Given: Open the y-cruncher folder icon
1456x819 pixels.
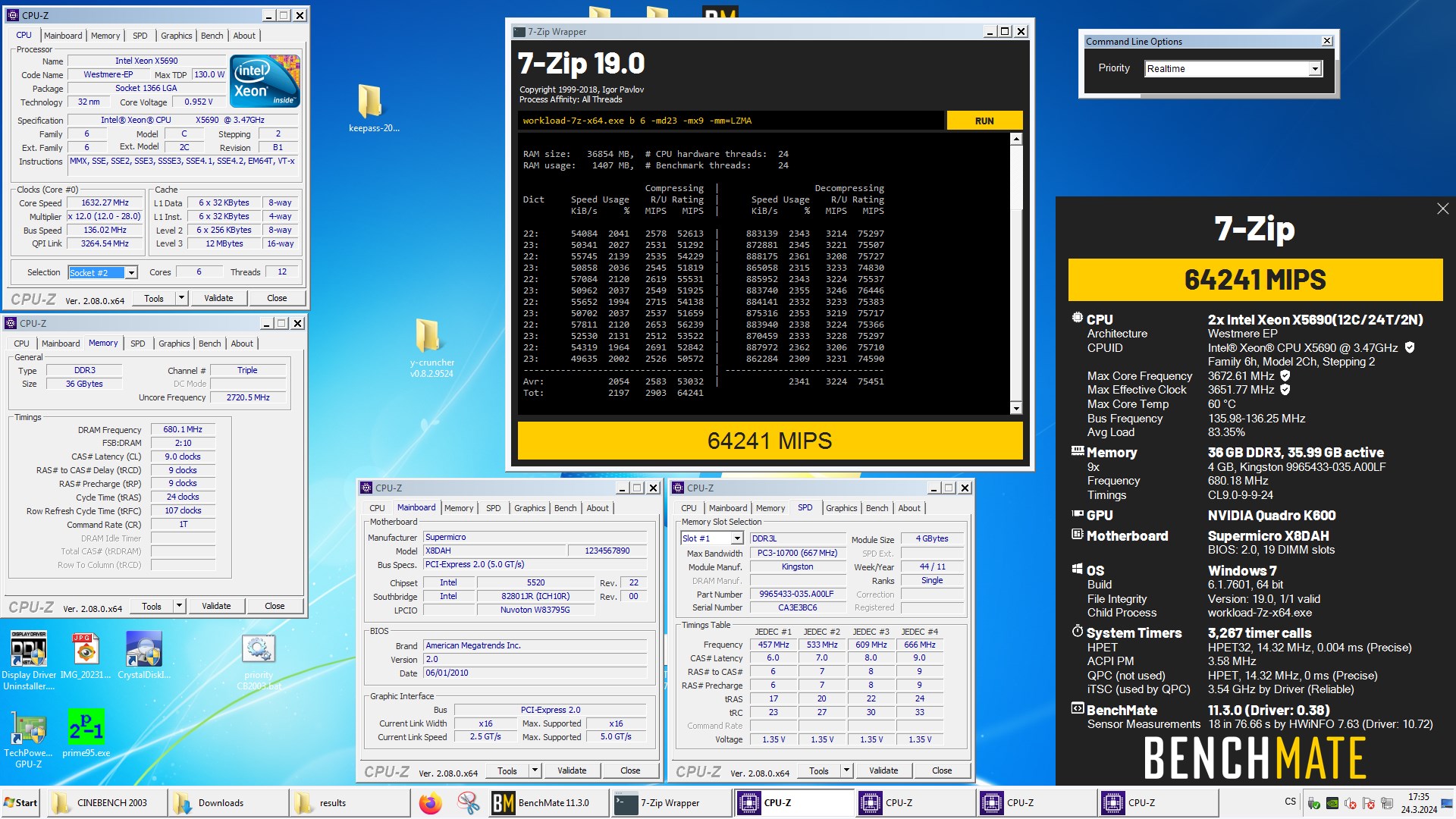Looking at the screenshot, I should [x=428, y=335].
